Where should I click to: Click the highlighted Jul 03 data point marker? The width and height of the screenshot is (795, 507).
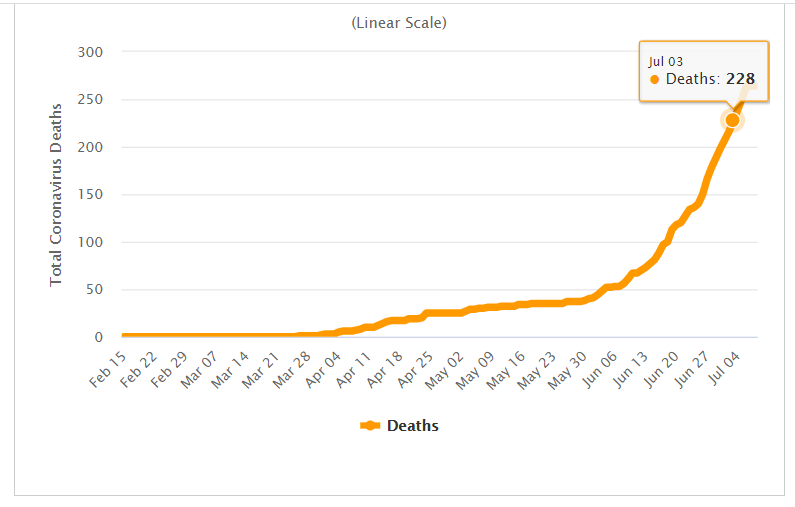(x=732, y=120)
